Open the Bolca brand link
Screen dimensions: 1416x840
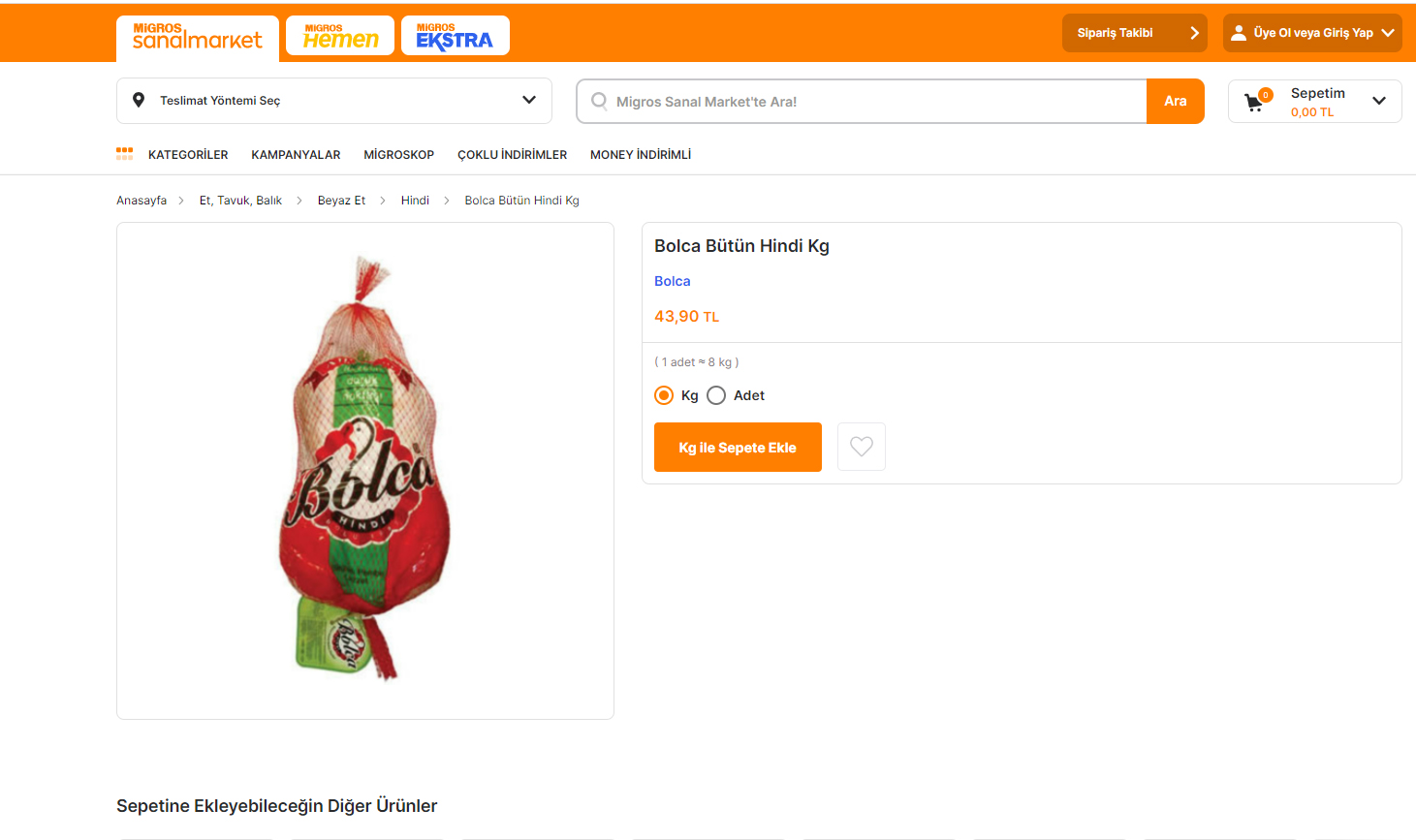tap(673, 281)
